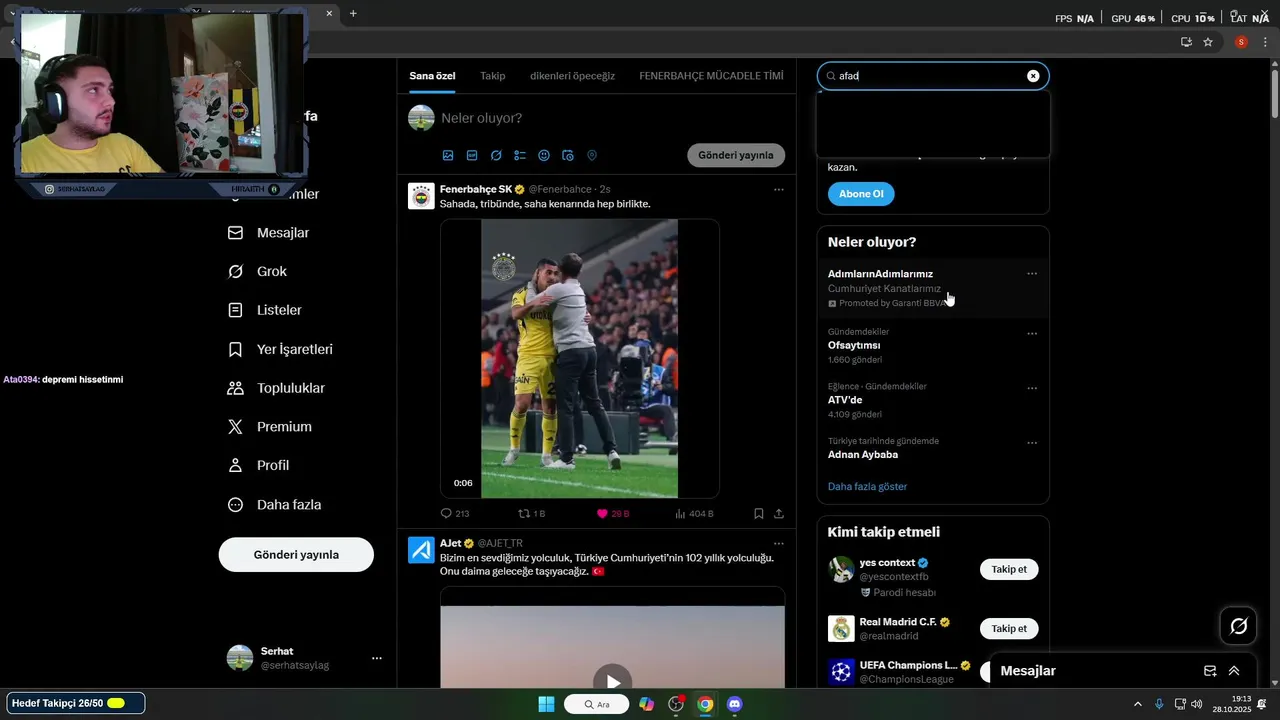Open Fenerbahçe SK profile avatar
Image resolution: width=1280 pixels, height=720 pixels.
421,196
